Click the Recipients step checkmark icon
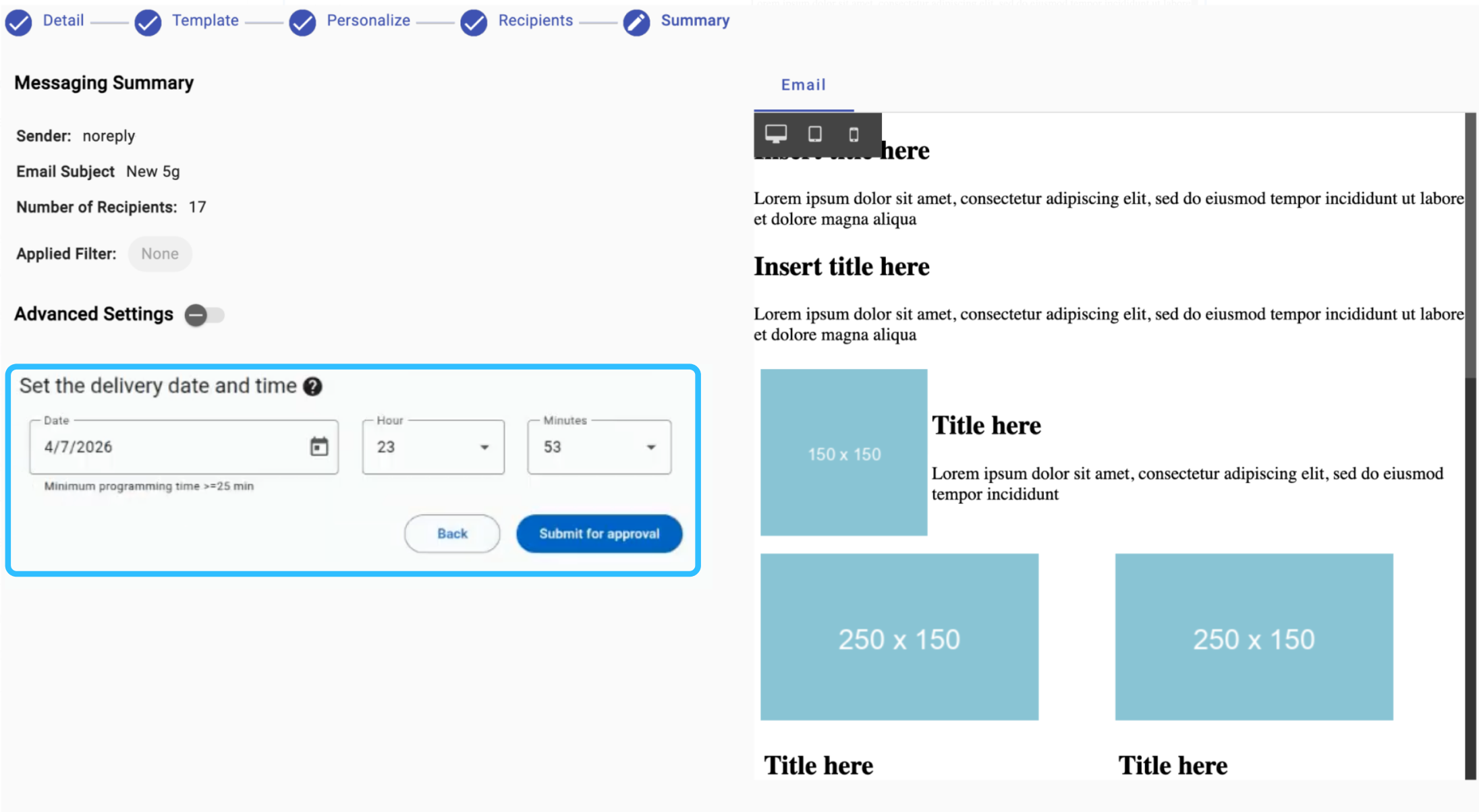 point(474,22)
